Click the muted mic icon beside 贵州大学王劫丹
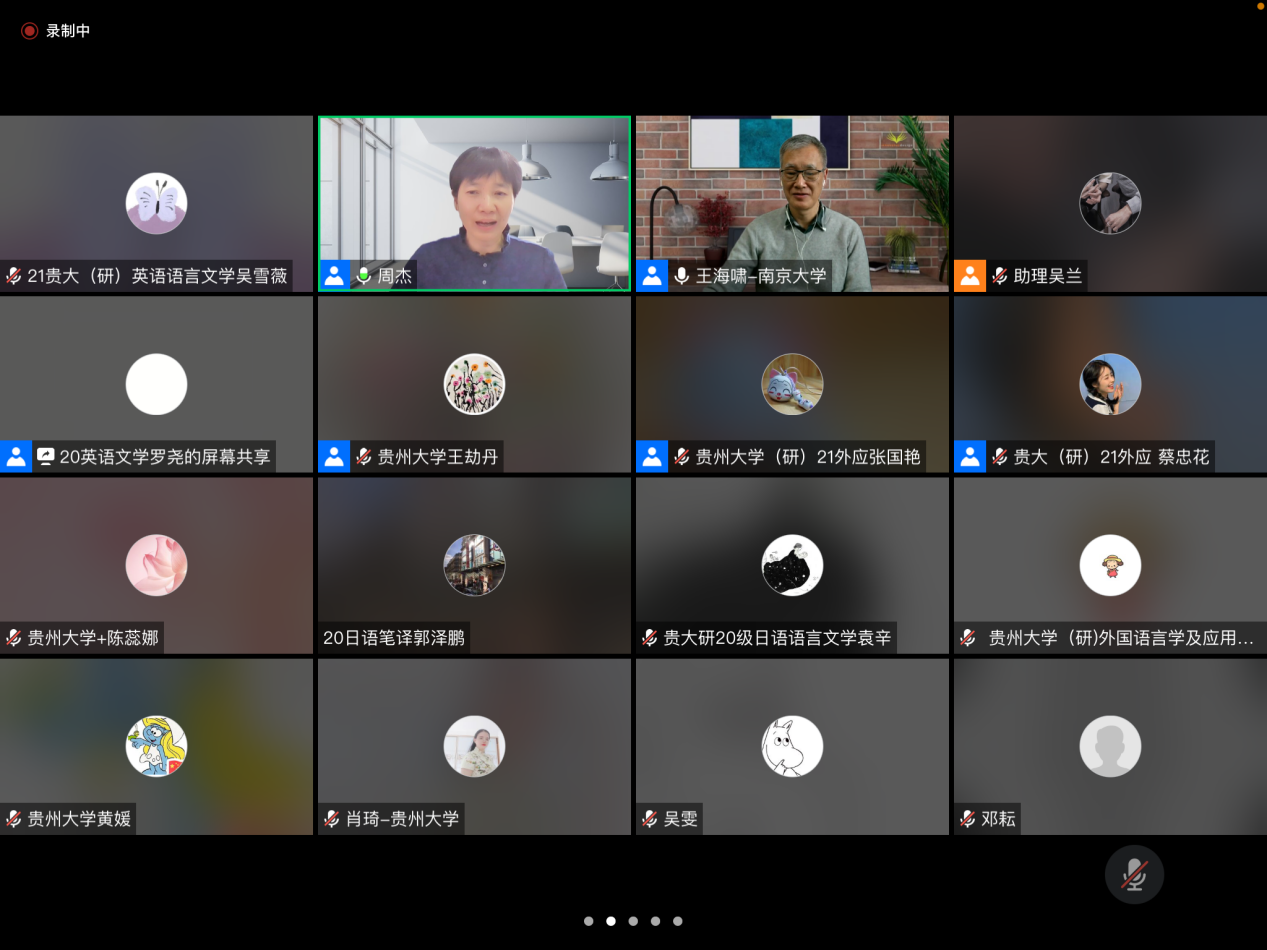 (364, 457)
